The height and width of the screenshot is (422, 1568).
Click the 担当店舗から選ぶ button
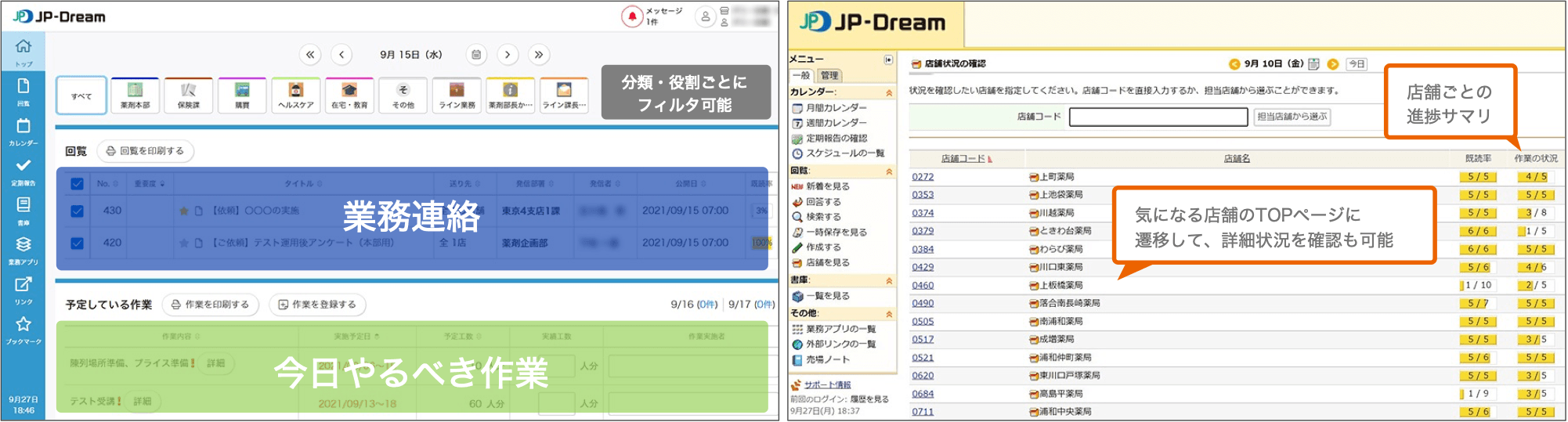[x=1292, y=117]
